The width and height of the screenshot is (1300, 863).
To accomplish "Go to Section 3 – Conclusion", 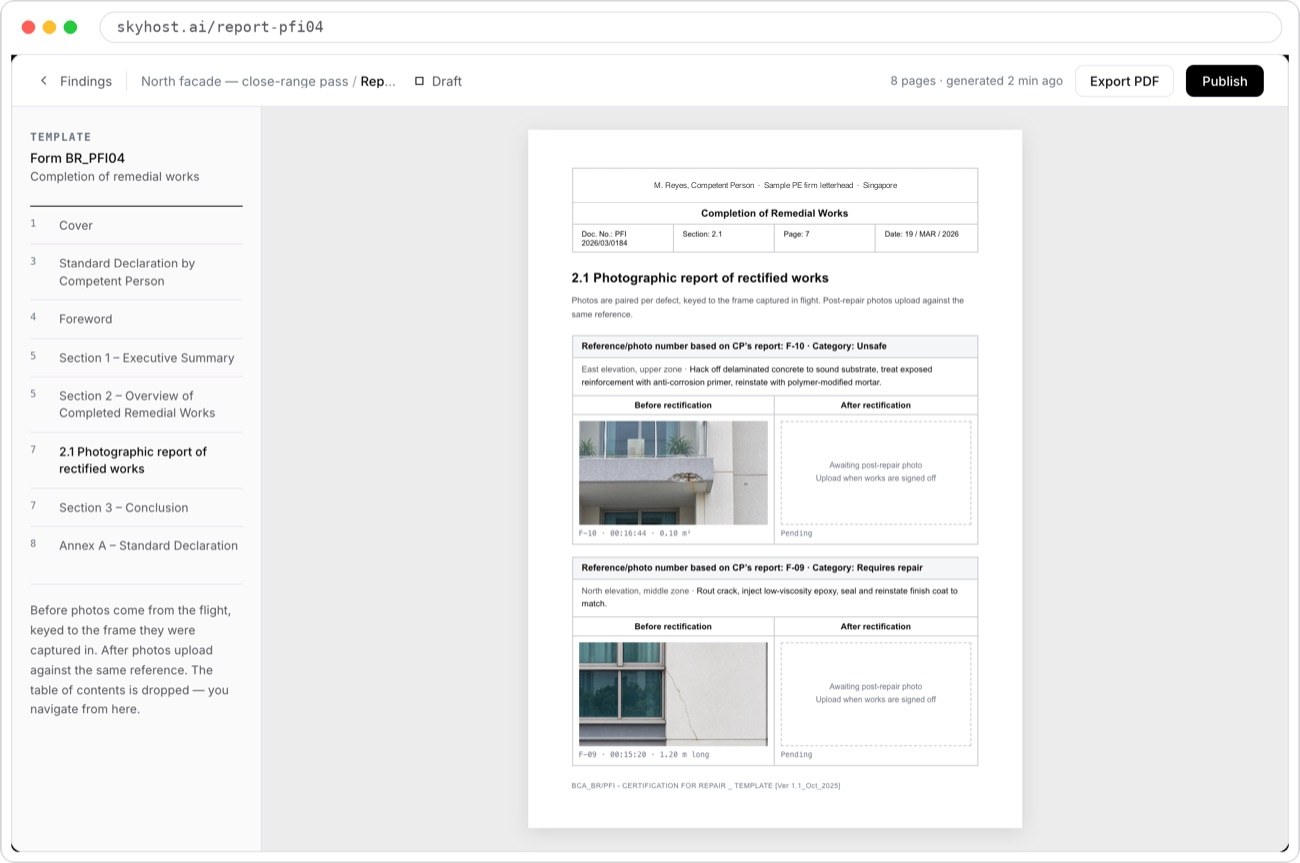I will pos(136,508).
